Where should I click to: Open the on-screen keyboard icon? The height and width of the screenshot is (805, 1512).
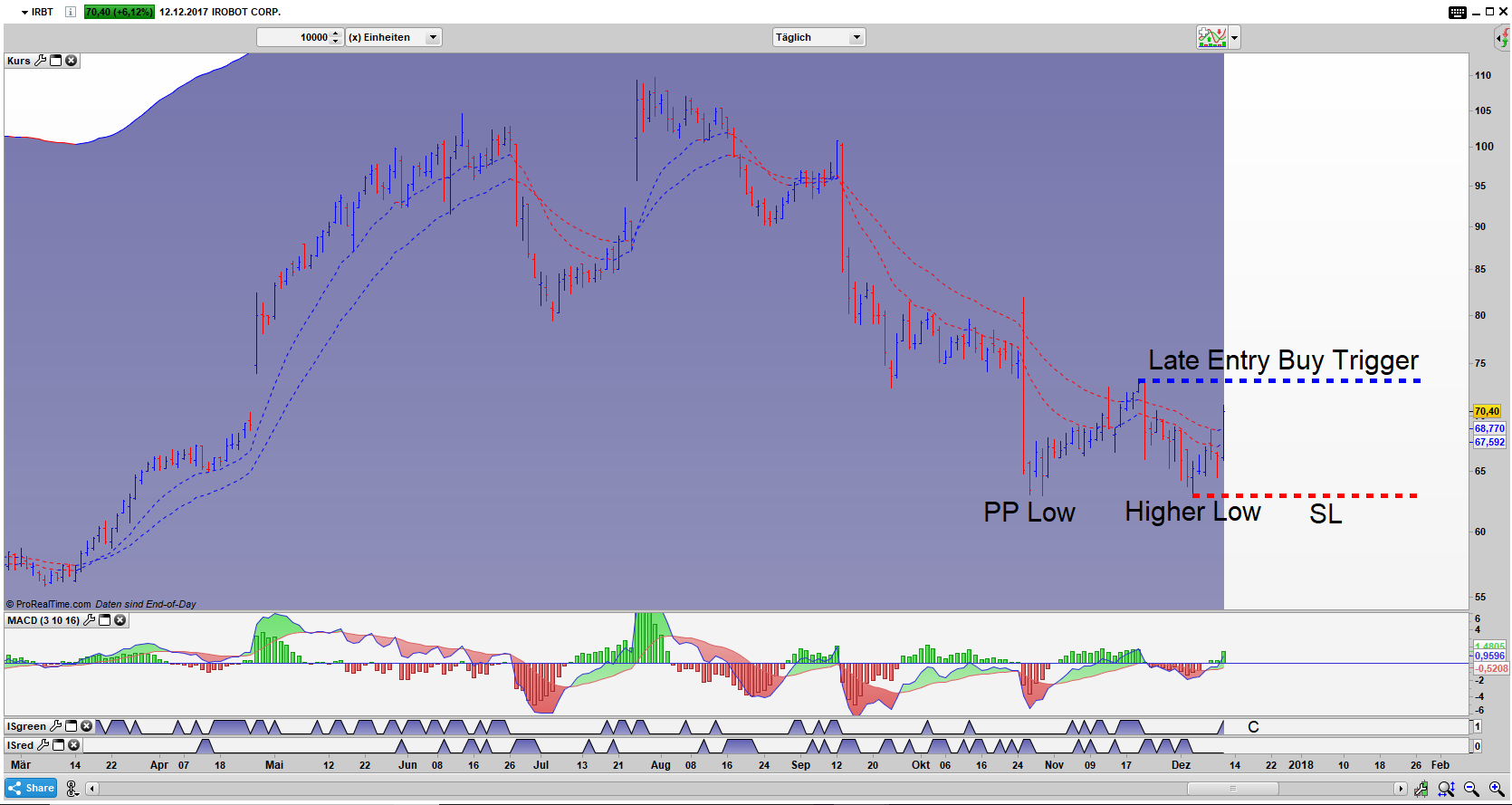pyautogui.click(x=1458, y=12)
